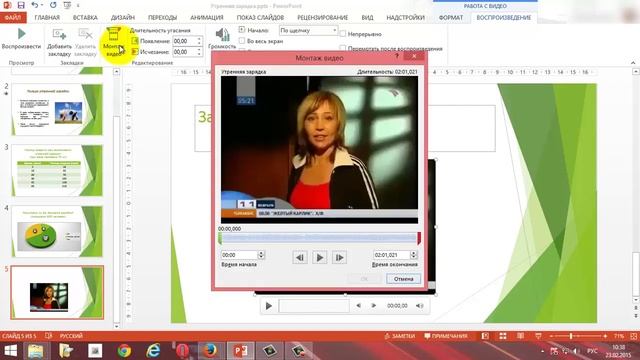Step the slide video forward using media bar
The height and width of the screenshot is (360, 640).
click(x=373, y=306)
